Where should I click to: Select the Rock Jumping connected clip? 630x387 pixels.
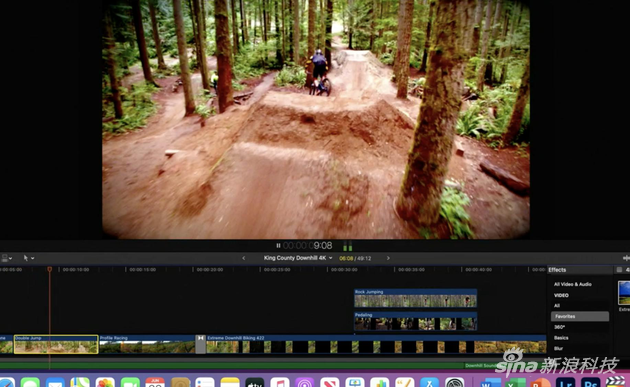415,298
